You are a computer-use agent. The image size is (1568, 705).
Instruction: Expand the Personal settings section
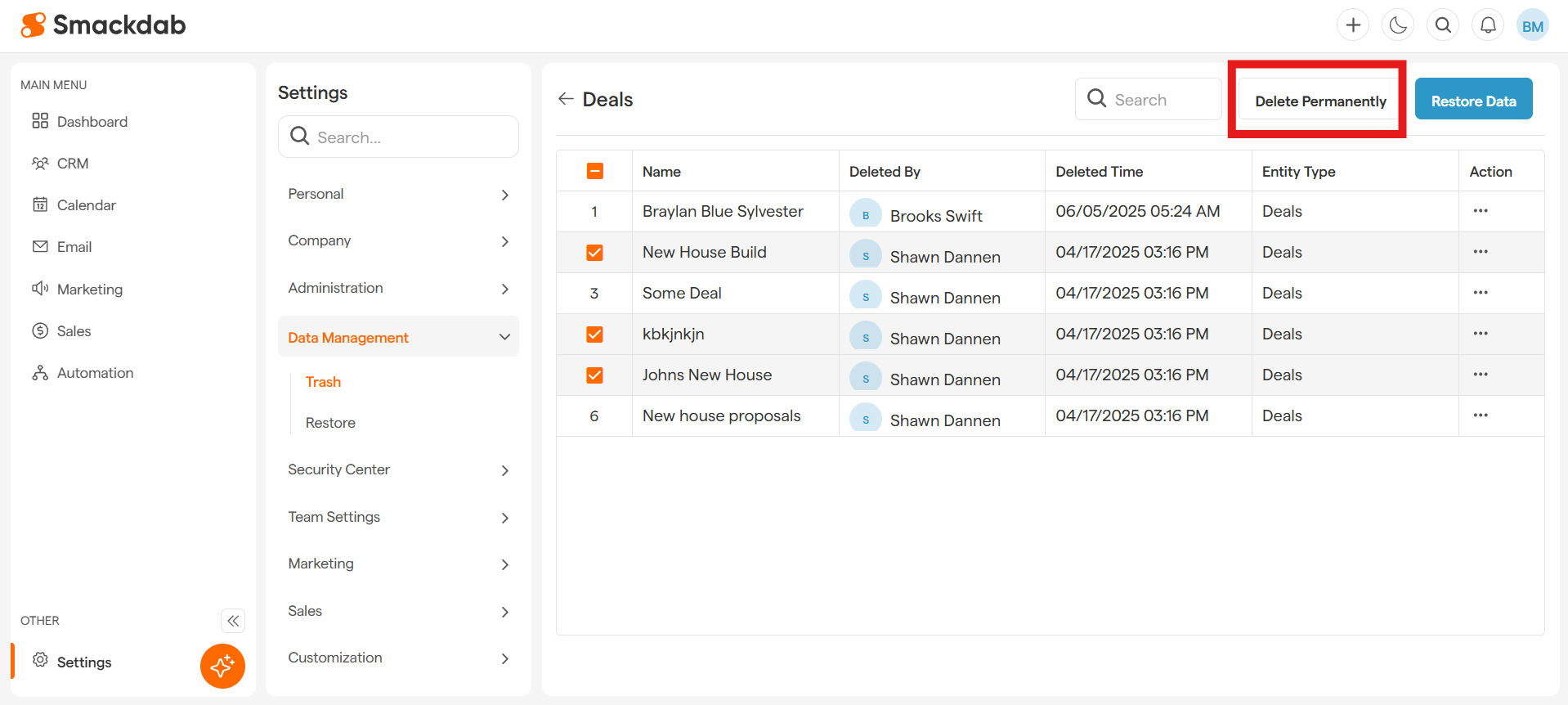pos(398,194)
